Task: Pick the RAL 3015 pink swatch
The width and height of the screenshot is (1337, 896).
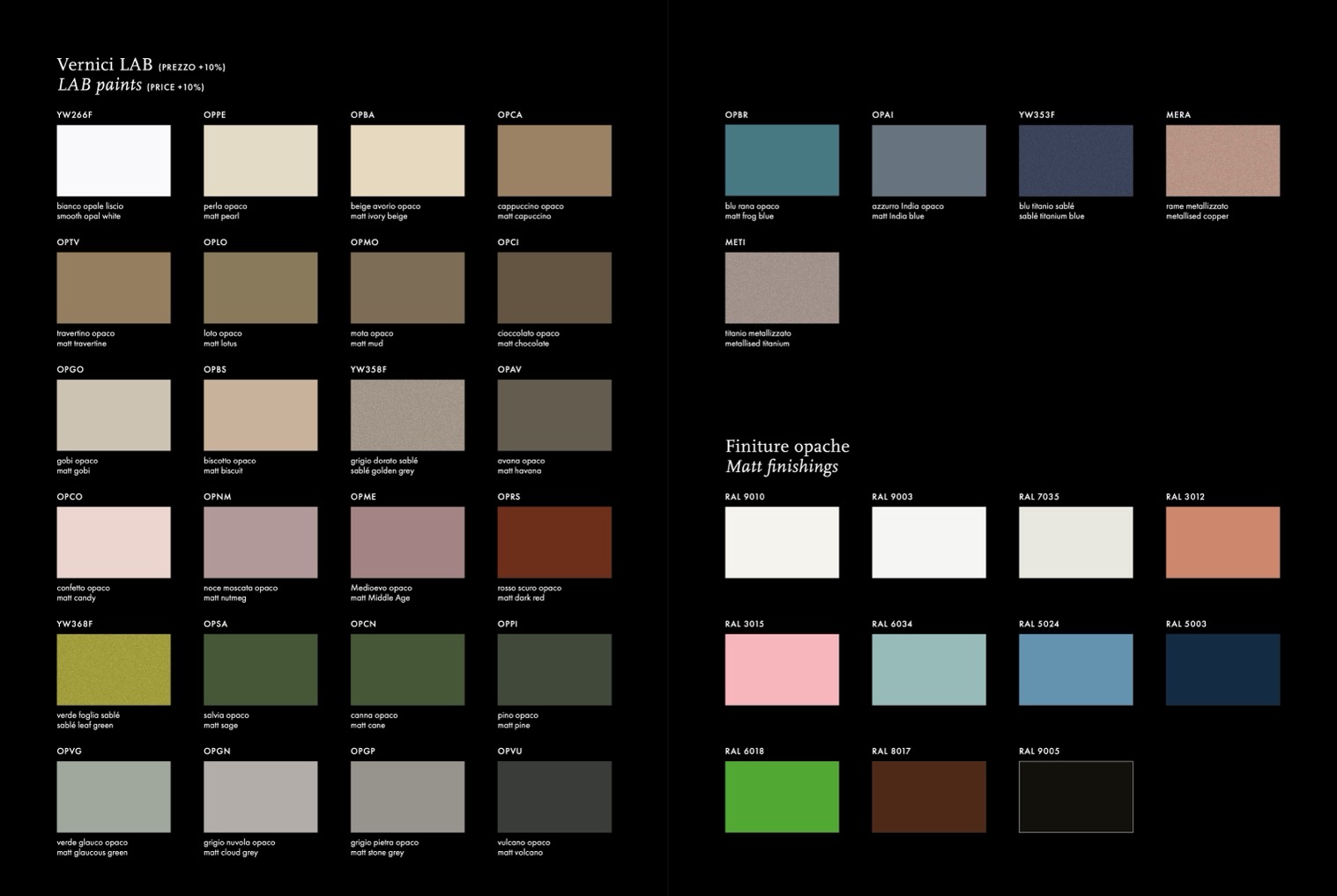Action: (782, 670)
